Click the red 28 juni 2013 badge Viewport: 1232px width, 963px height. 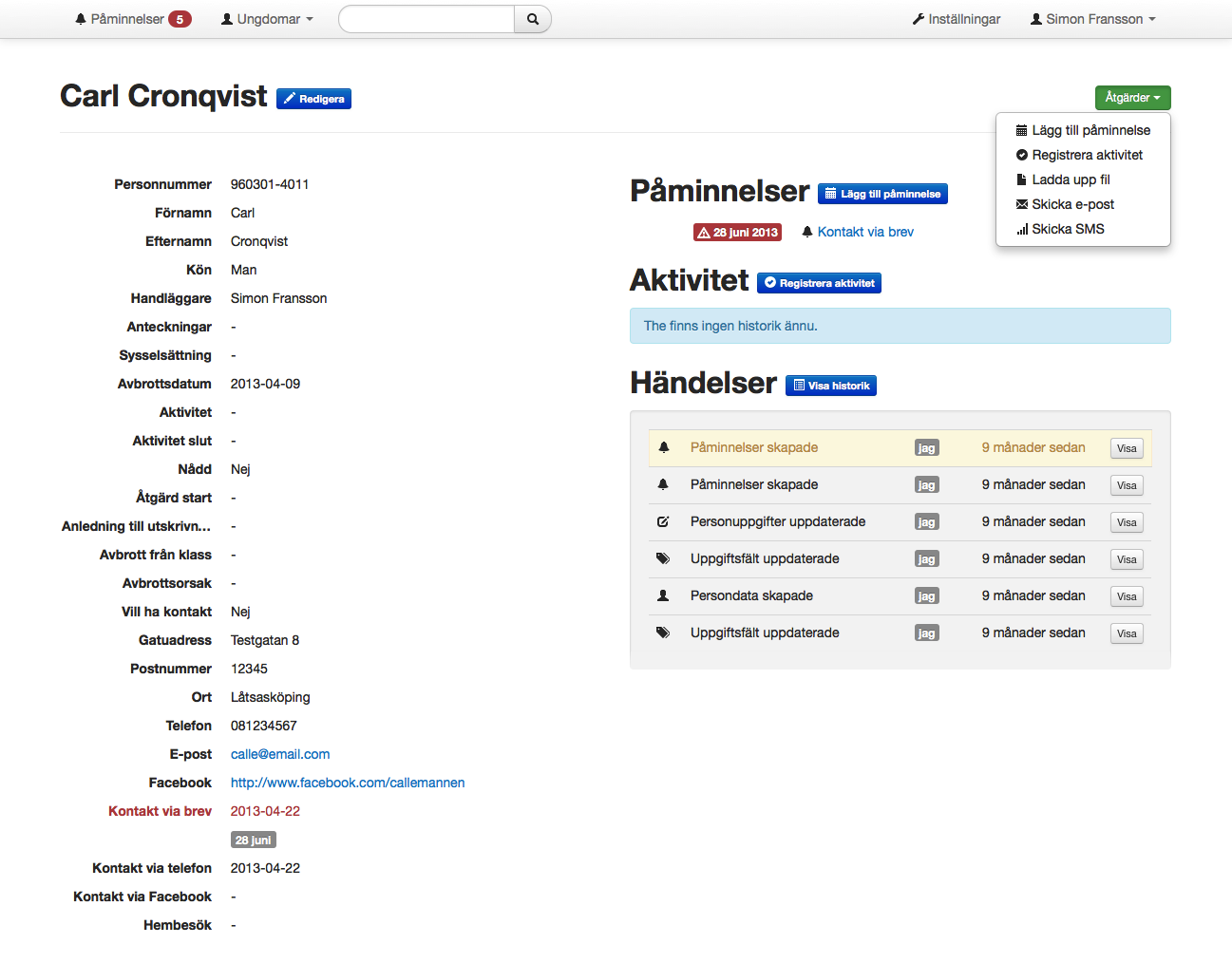737,233
